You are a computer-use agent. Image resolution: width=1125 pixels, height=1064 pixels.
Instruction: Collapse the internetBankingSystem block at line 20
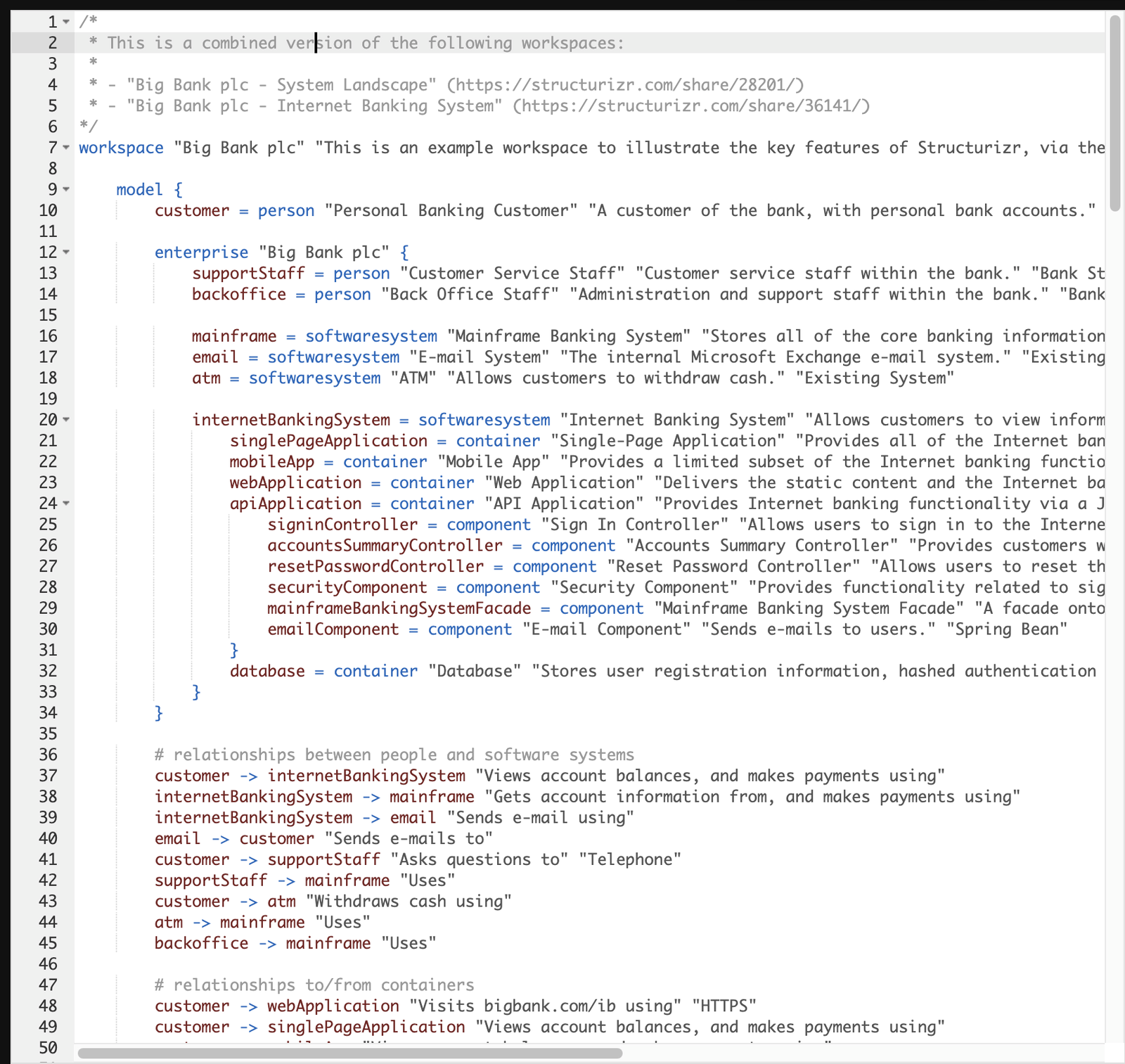65,421
